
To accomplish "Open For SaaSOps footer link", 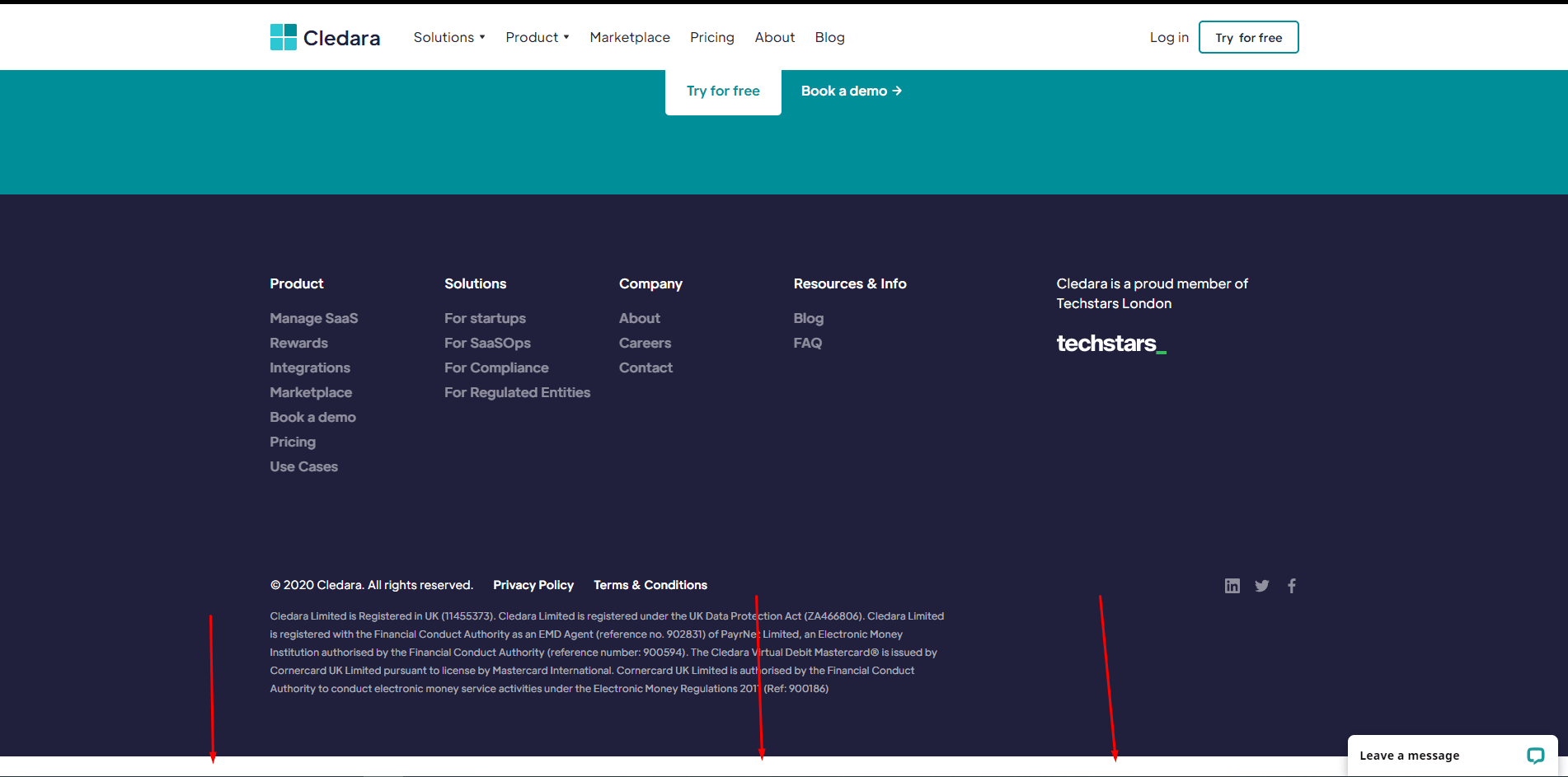I will point(487,343).
